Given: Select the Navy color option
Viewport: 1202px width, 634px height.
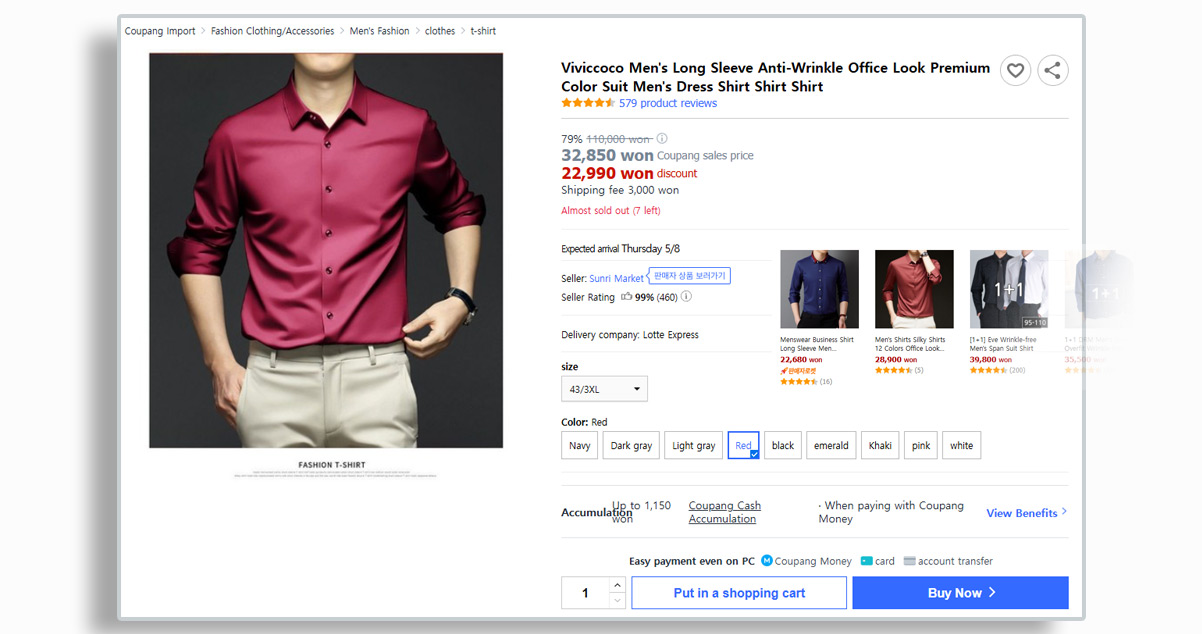Looking at the screenshot, I should click(x=580, y=446).
